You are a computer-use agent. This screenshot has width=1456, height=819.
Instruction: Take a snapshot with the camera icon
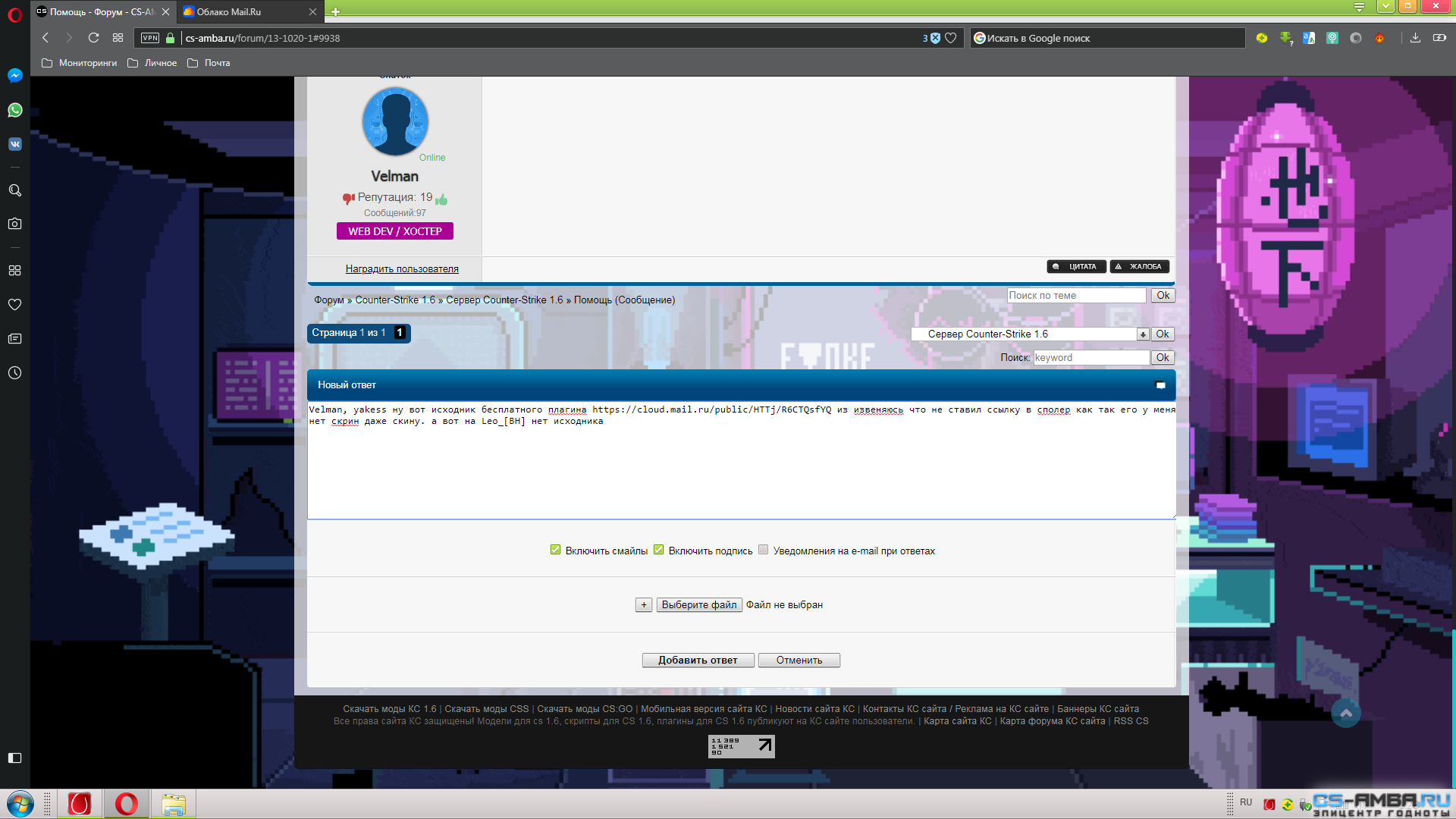(x=14, y=224)
